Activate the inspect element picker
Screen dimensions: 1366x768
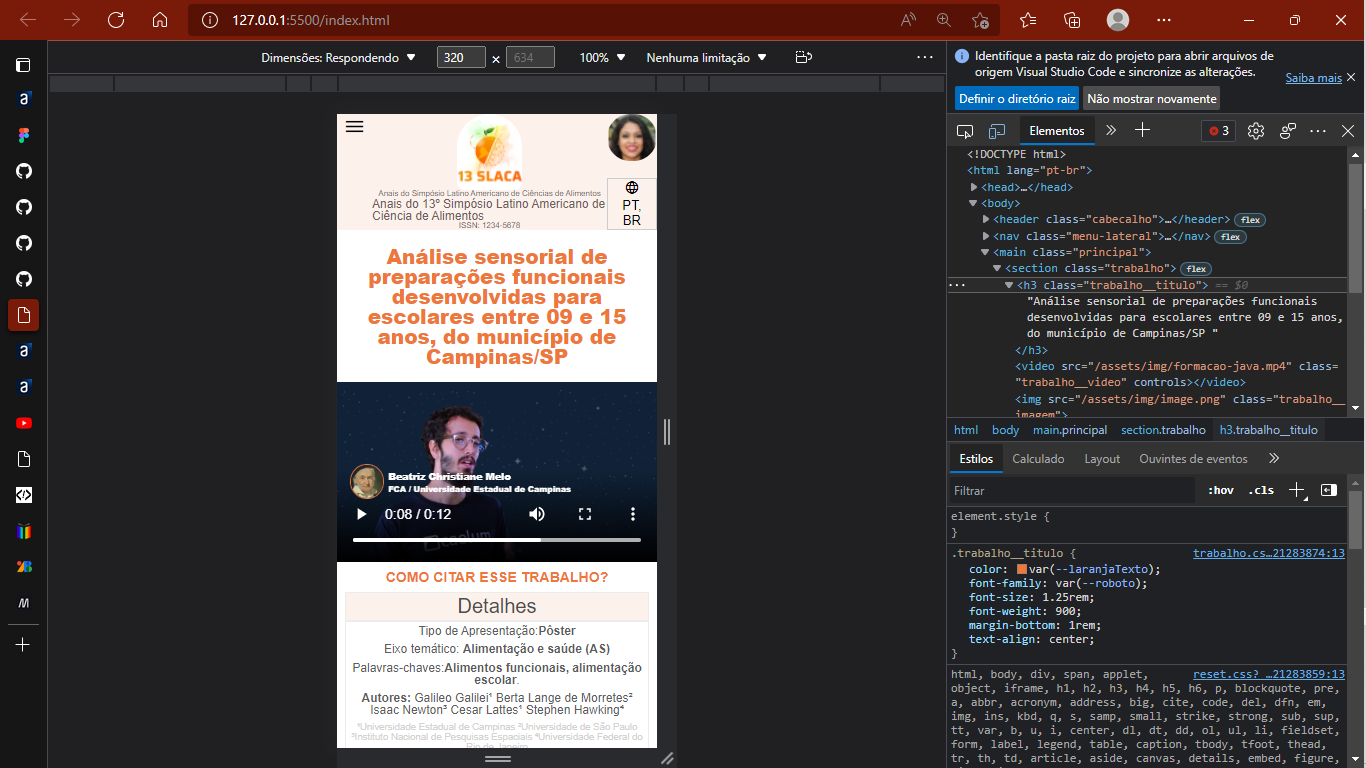coord(965,131)
